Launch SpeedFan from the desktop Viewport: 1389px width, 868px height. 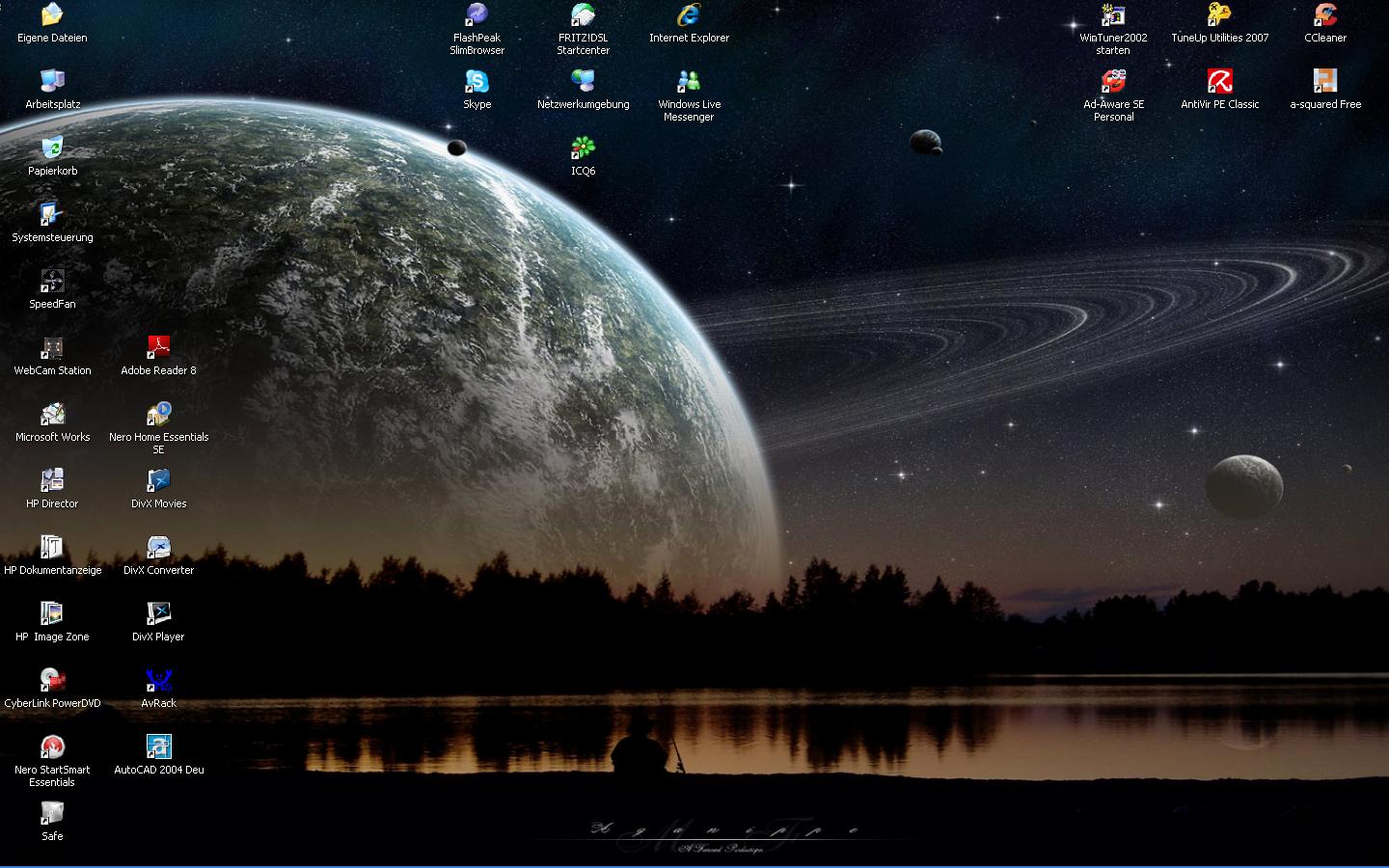52,281
